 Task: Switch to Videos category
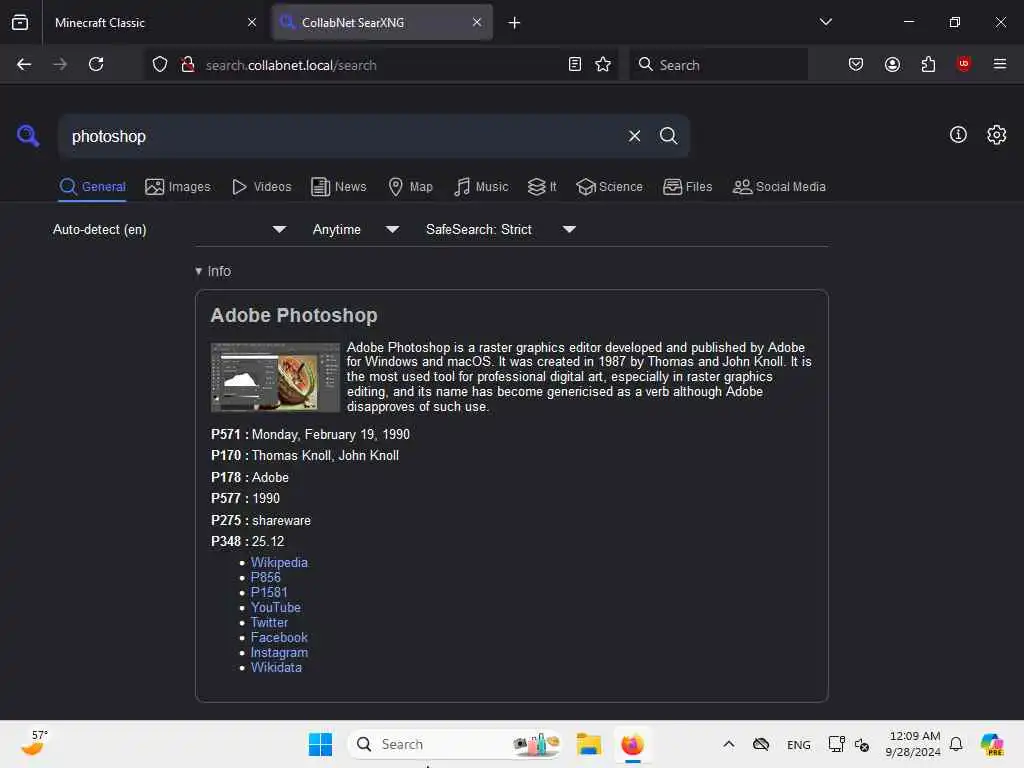pyautogui.click(x=261, y=187)
